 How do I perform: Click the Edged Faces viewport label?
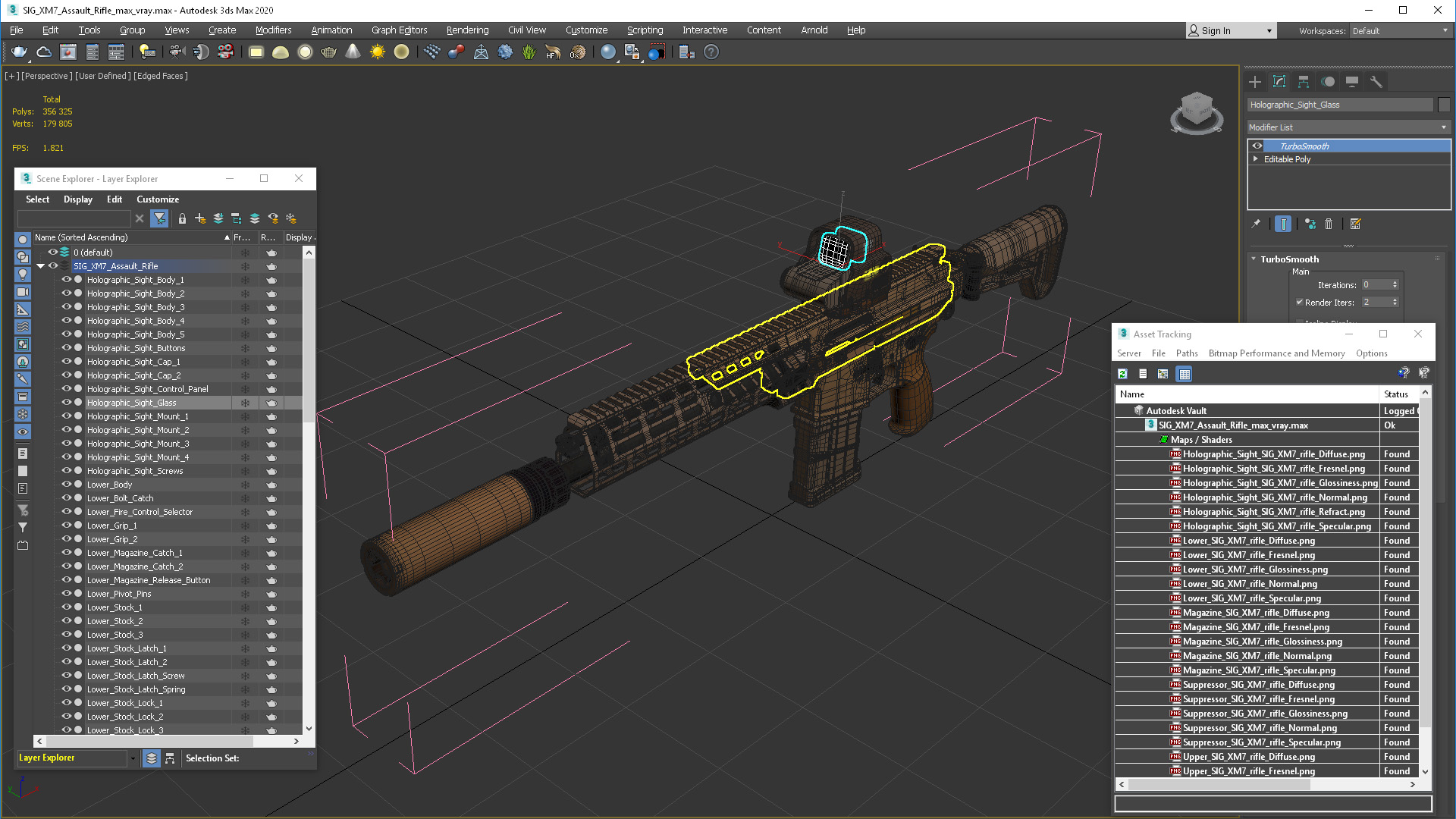(161, 76)
